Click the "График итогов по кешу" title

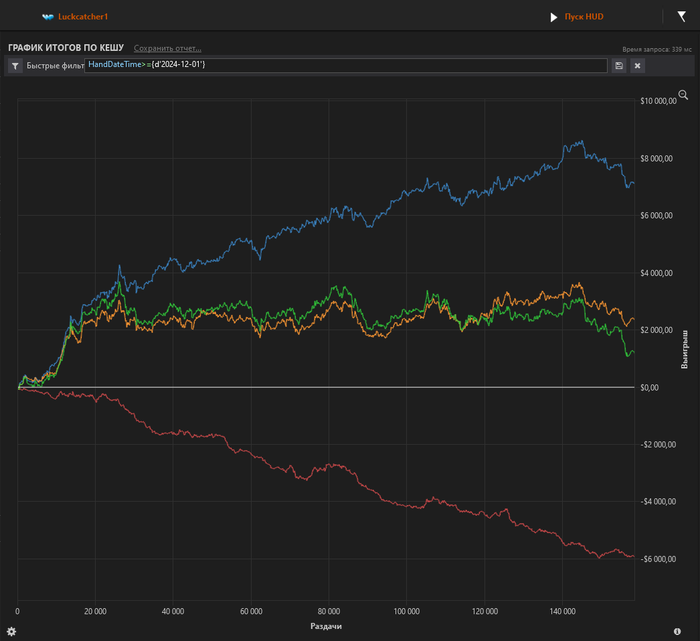[66, 48]
